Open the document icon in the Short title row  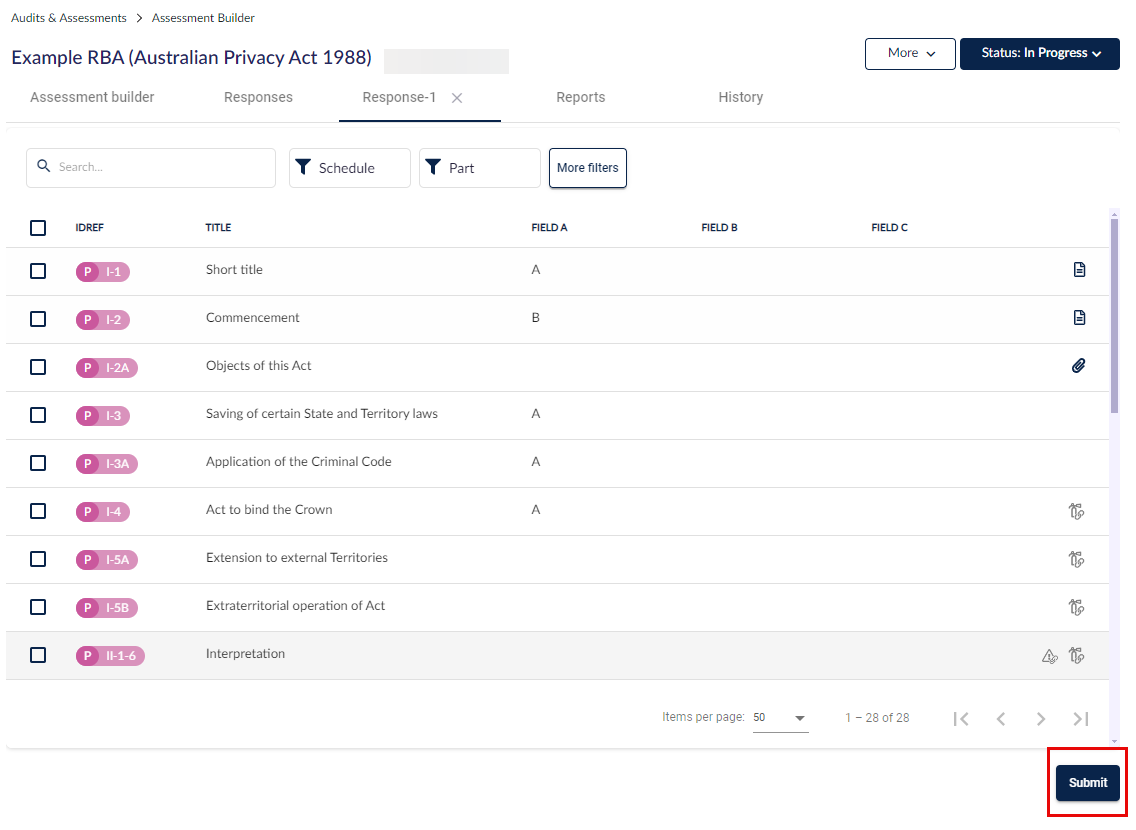(1079, 269)
